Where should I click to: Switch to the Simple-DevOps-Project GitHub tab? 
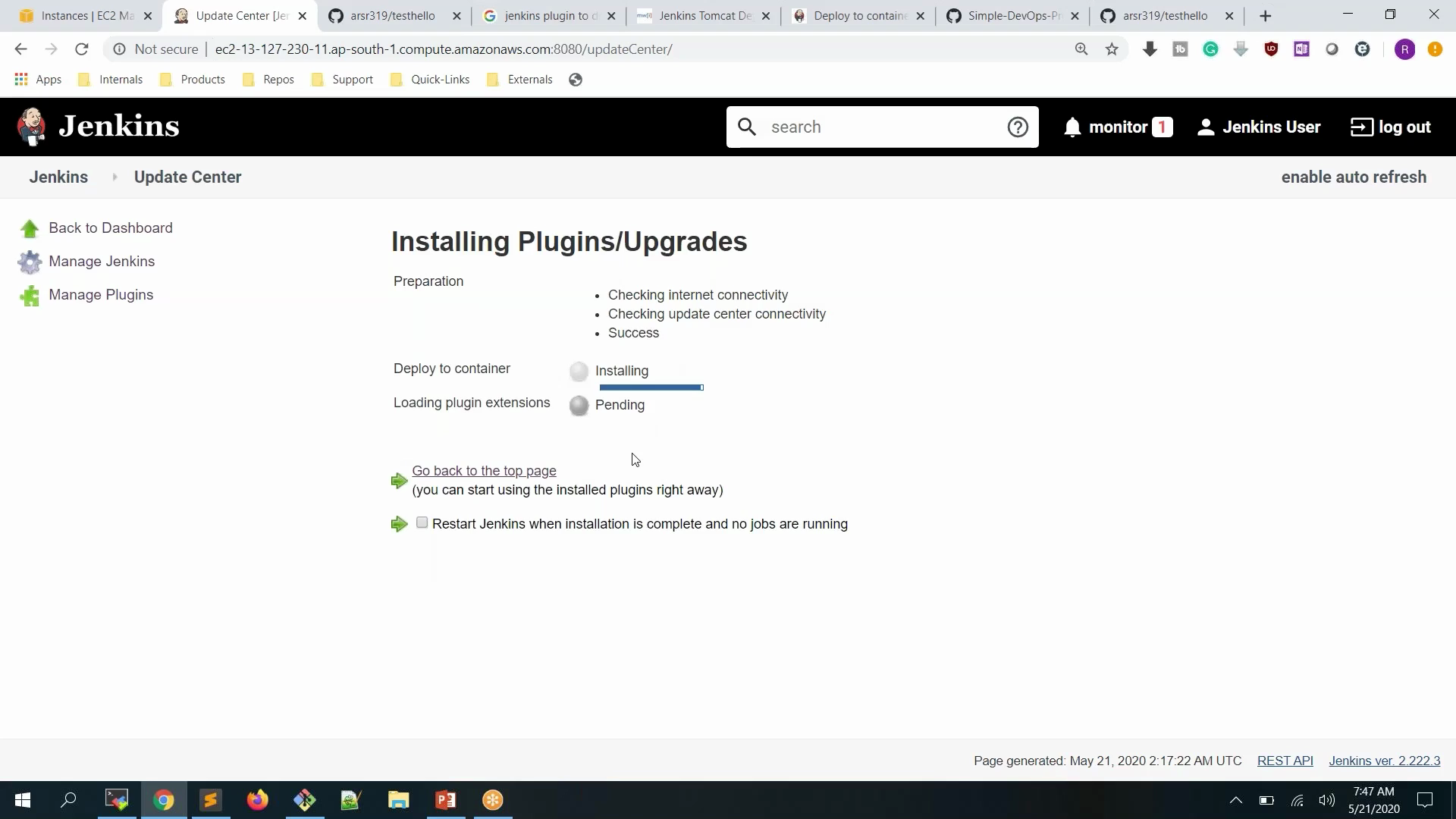(1012, 16)
